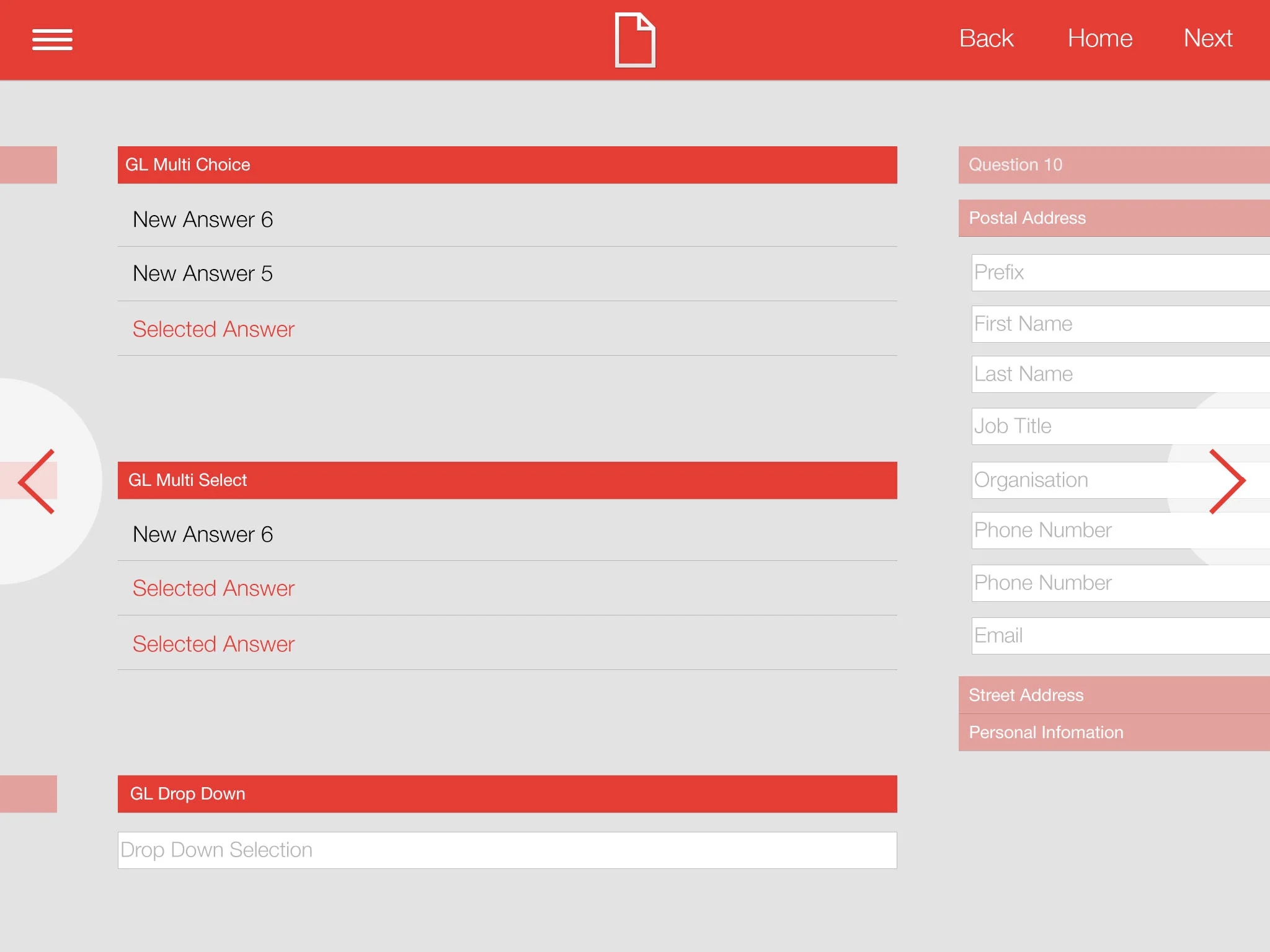Open the hamburger menu
The image size is (1270, 952).
[52, 40]
